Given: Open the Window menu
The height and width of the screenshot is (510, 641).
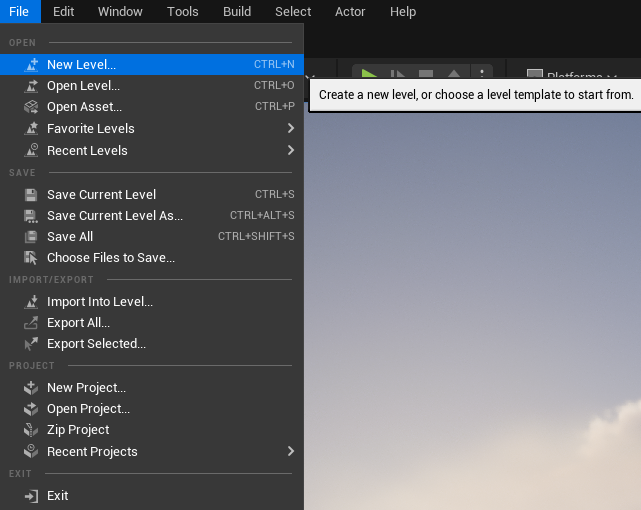Looking at the screenshot, I should tap(120, 11).
